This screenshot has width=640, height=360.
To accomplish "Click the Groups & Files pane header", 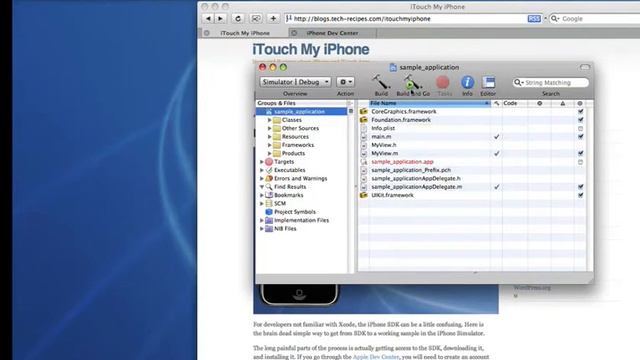I will [x=302, y=103].
